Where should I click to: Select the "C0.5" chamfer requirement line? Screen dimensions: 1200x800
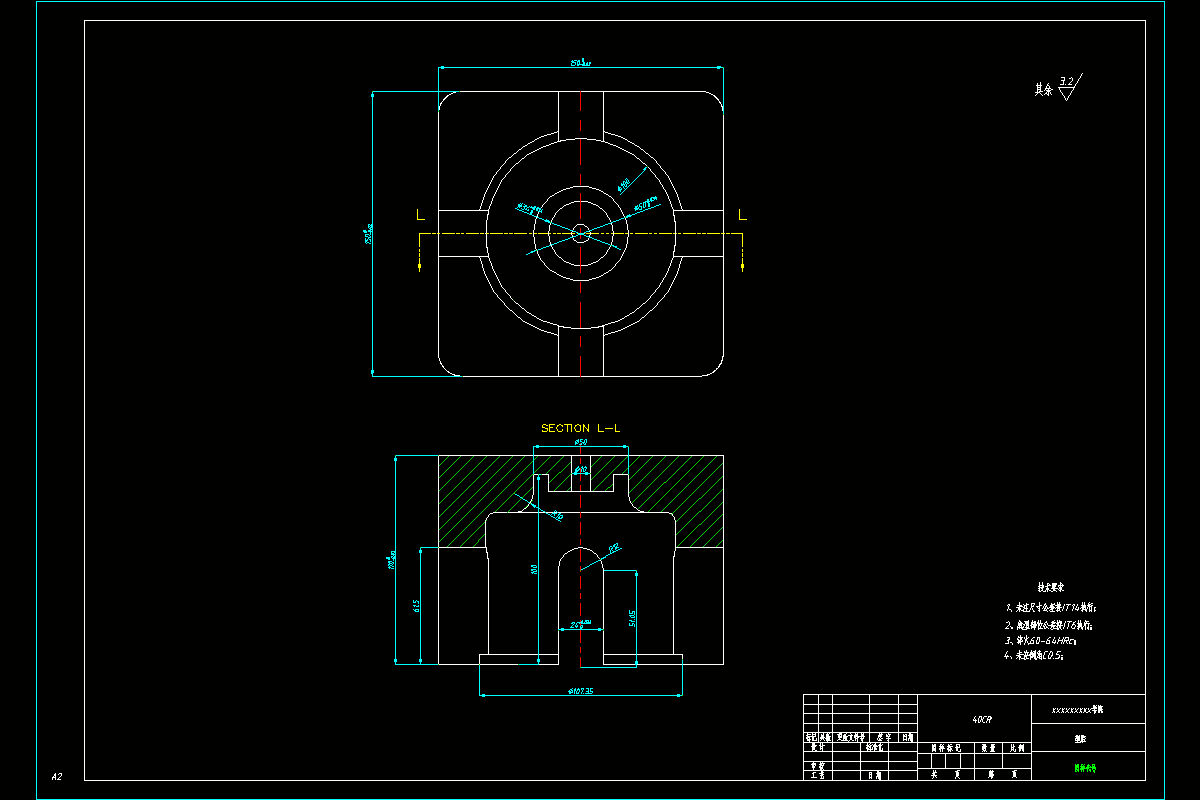coord(1034,655)
